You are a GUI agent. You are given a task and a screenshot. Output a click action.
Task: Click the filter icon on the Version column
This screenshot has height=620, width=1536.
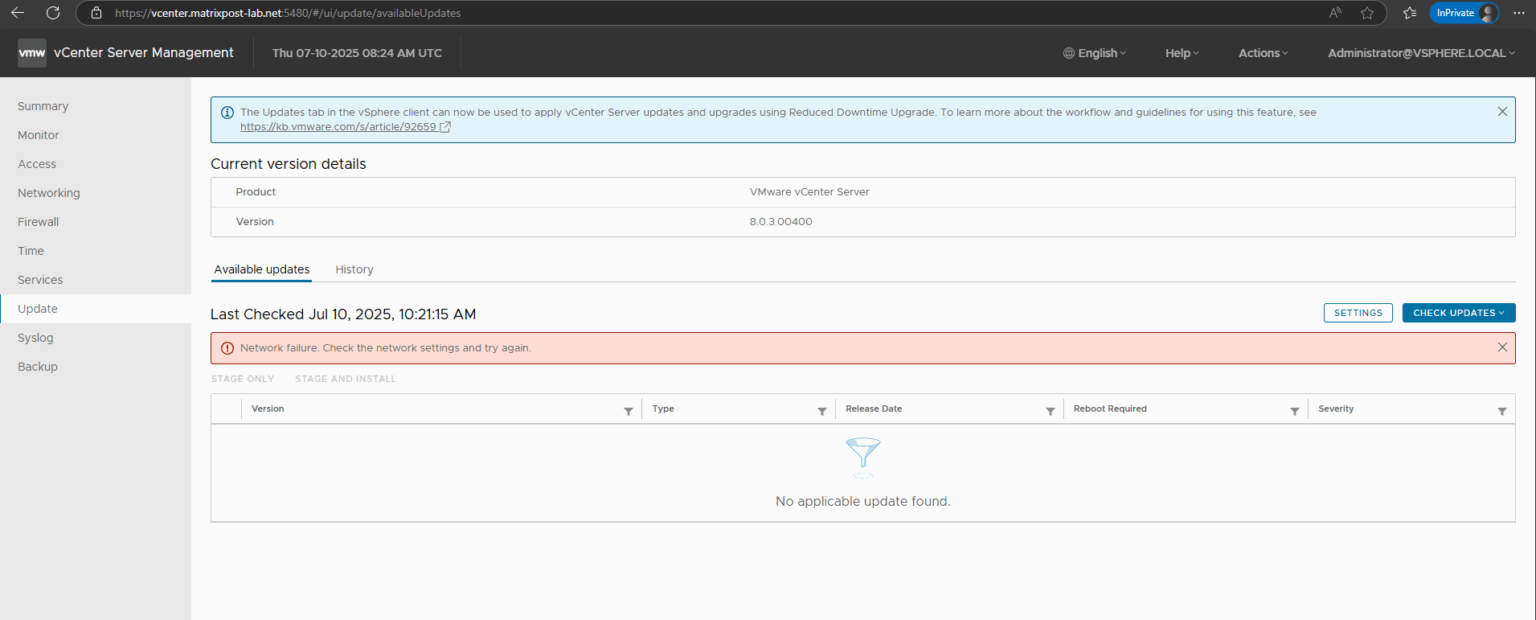(628, 409)
